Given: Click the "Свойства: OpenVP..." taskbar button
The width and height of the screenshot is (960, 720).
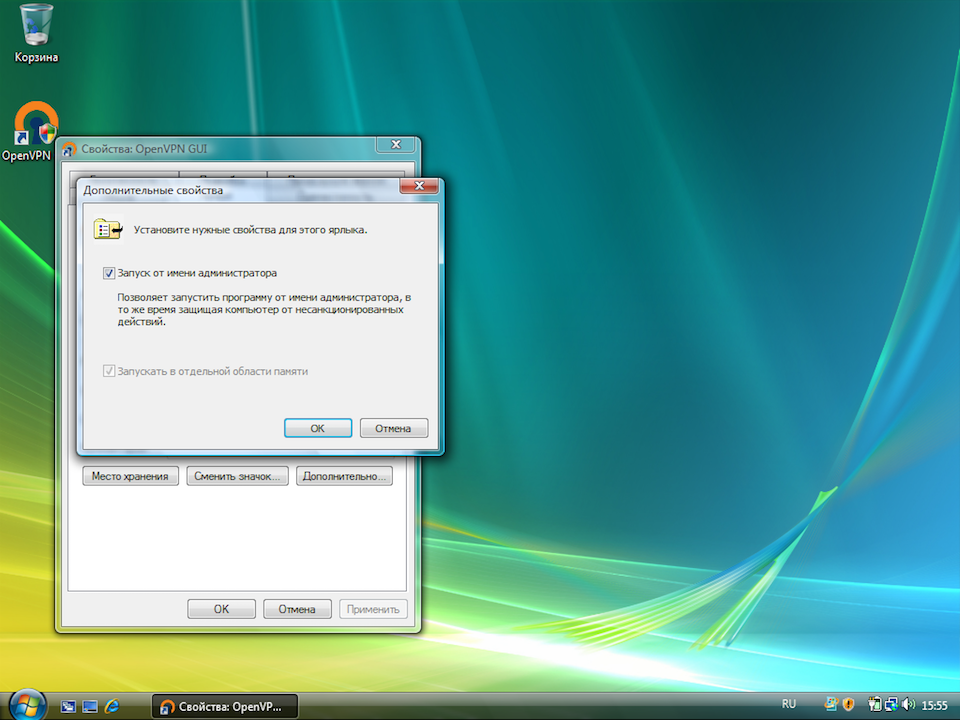Looking at the screenshot, I should pos(225,707).
